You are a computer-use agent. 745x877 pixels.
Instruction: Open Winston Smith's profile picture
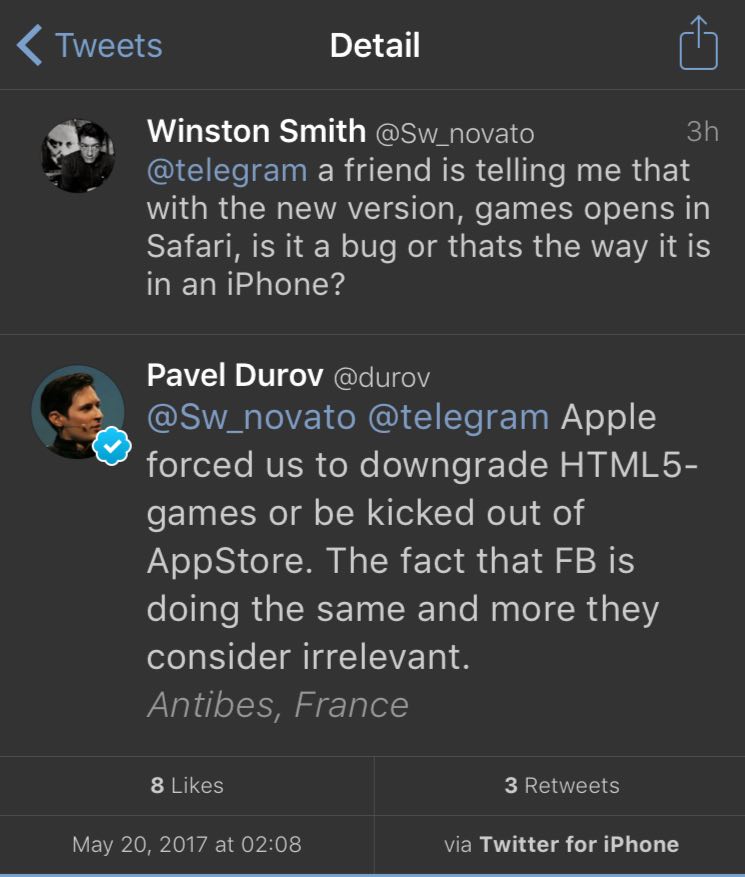coord(77,156)
